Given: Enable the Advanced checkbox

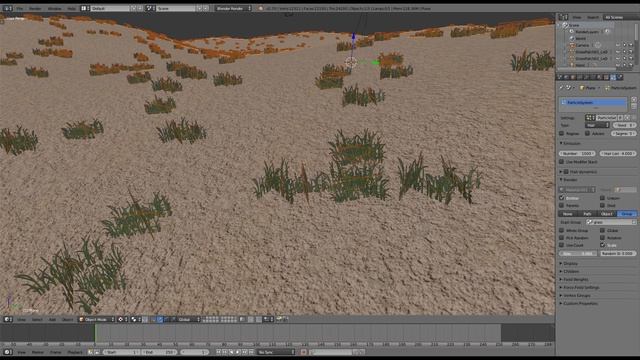Looking at the screenshot, I should tap(588, 133).
